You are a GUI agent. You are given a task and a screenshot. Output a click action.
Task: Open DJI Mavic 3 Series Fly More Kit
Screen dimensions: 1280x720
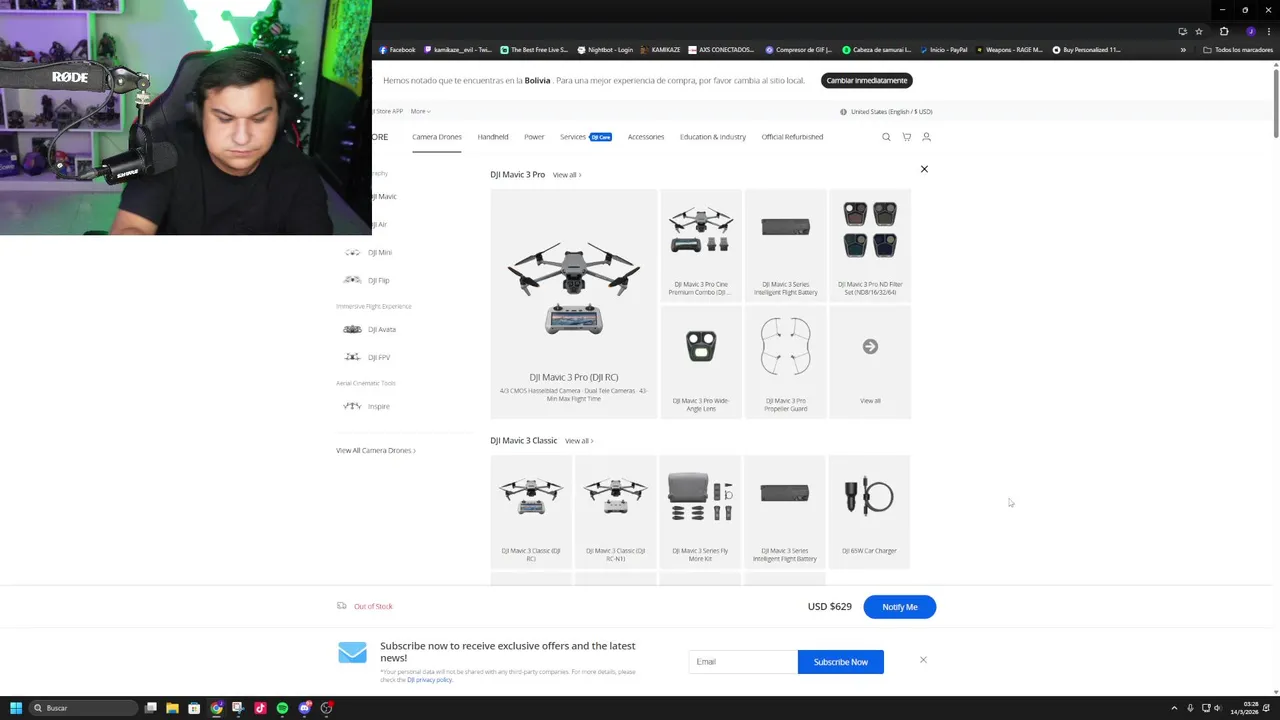[x=700, y=512]
